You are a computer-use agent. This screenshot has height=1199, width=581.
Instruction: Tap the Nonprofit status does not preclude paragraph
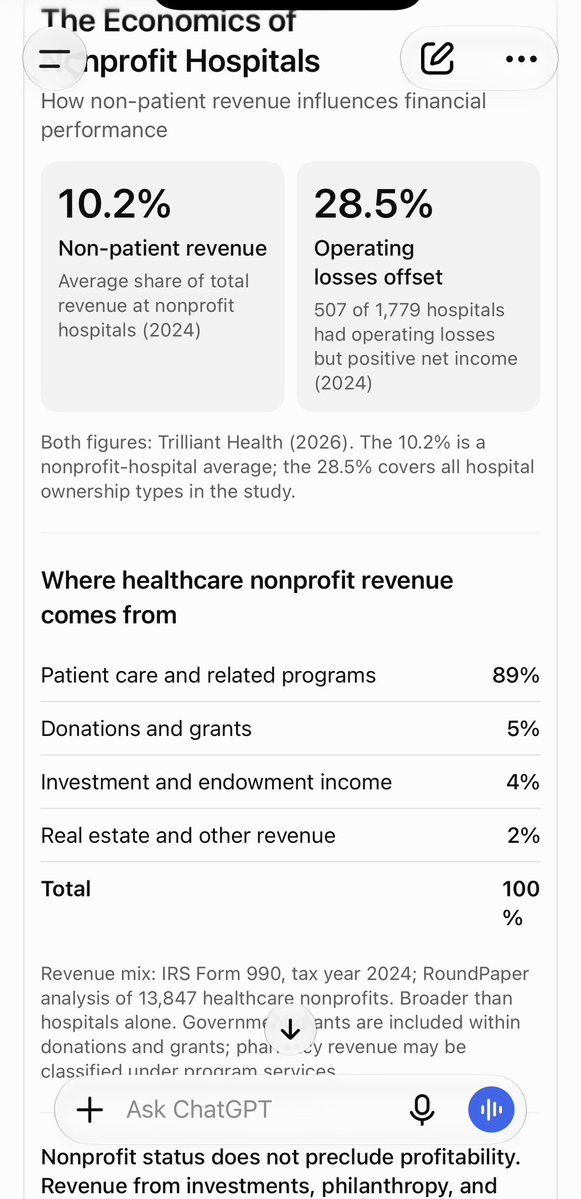[281, 1171]
